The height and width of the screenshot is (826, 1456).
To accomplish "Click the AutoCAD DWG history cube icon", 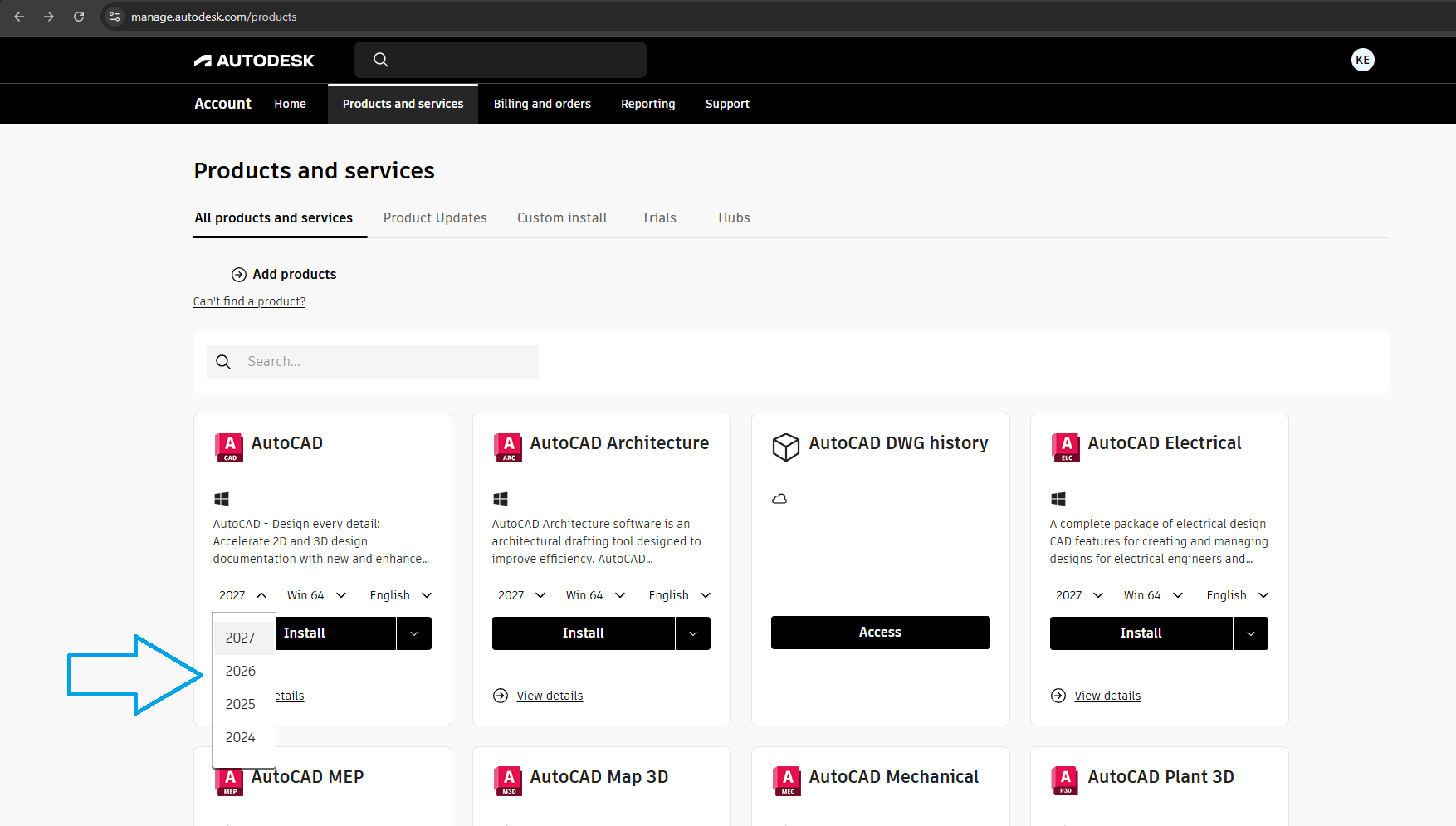I will pyautogui.click(x=785, y=447).
